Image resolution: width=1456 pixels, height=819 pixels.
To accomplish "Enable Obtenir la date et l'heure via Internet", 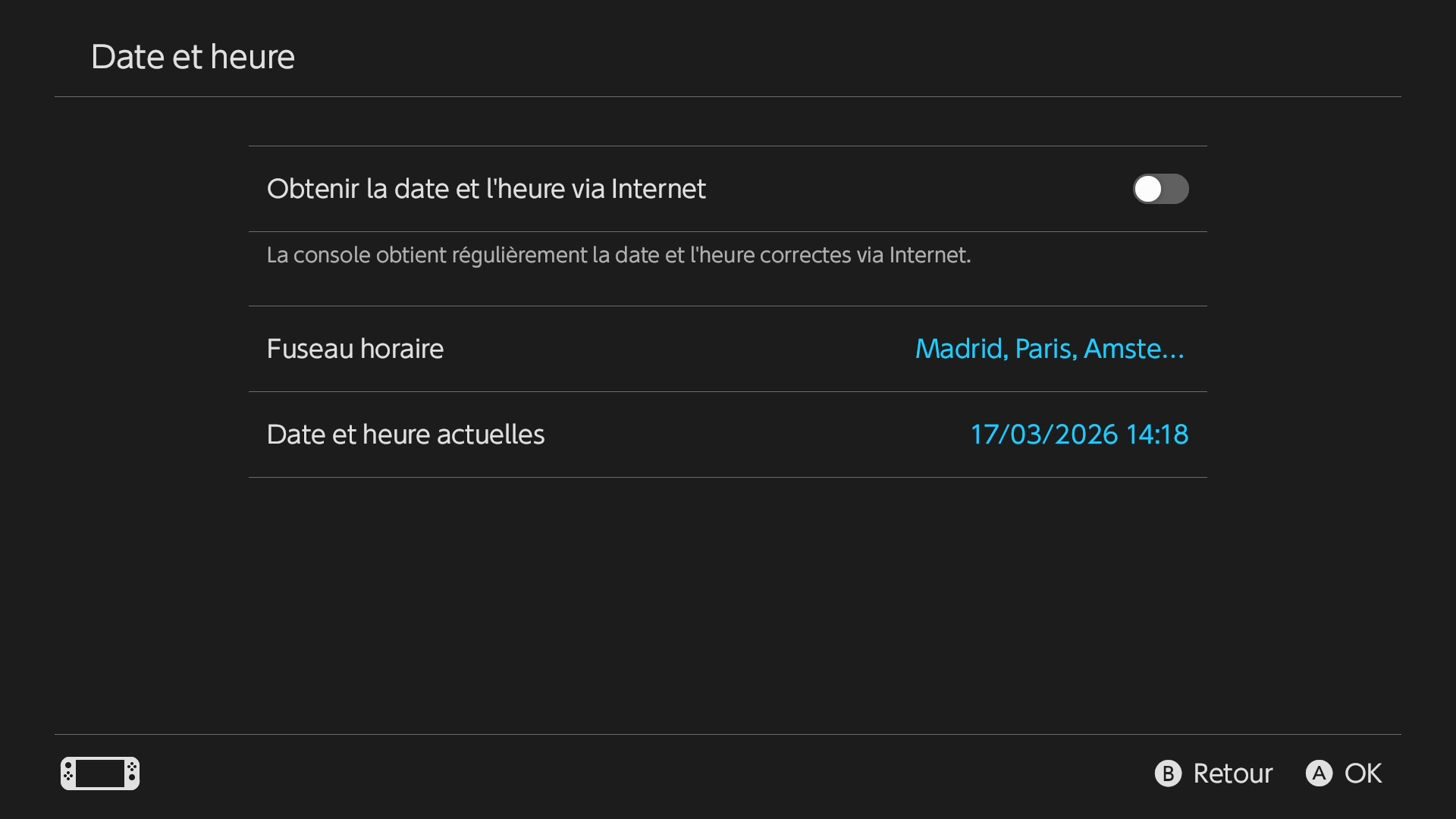I will [1160, 189].
